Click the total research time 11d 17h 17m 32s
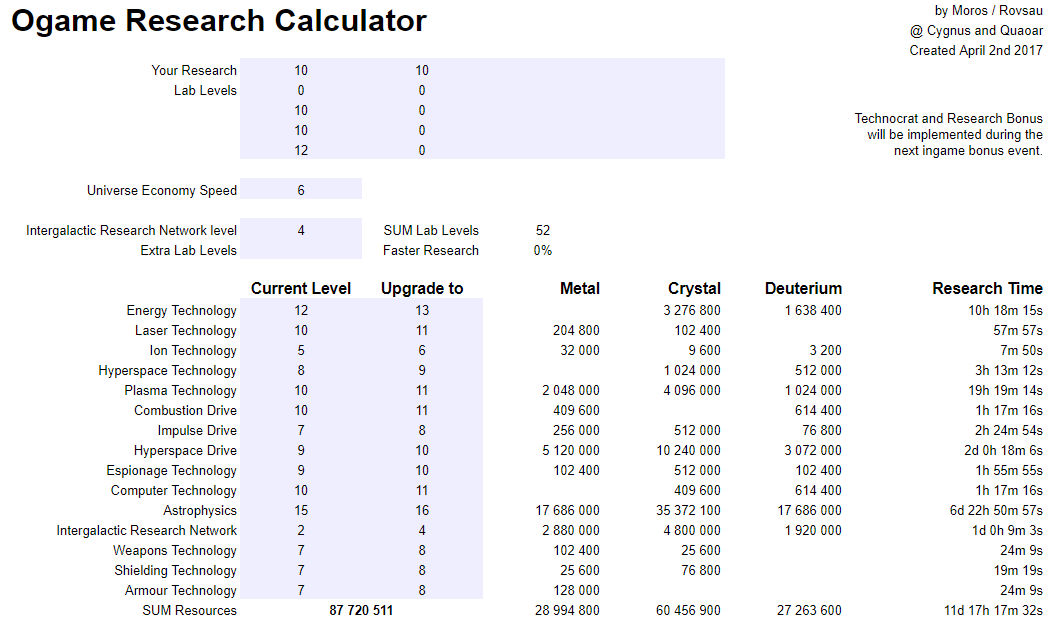 point(993,610)
